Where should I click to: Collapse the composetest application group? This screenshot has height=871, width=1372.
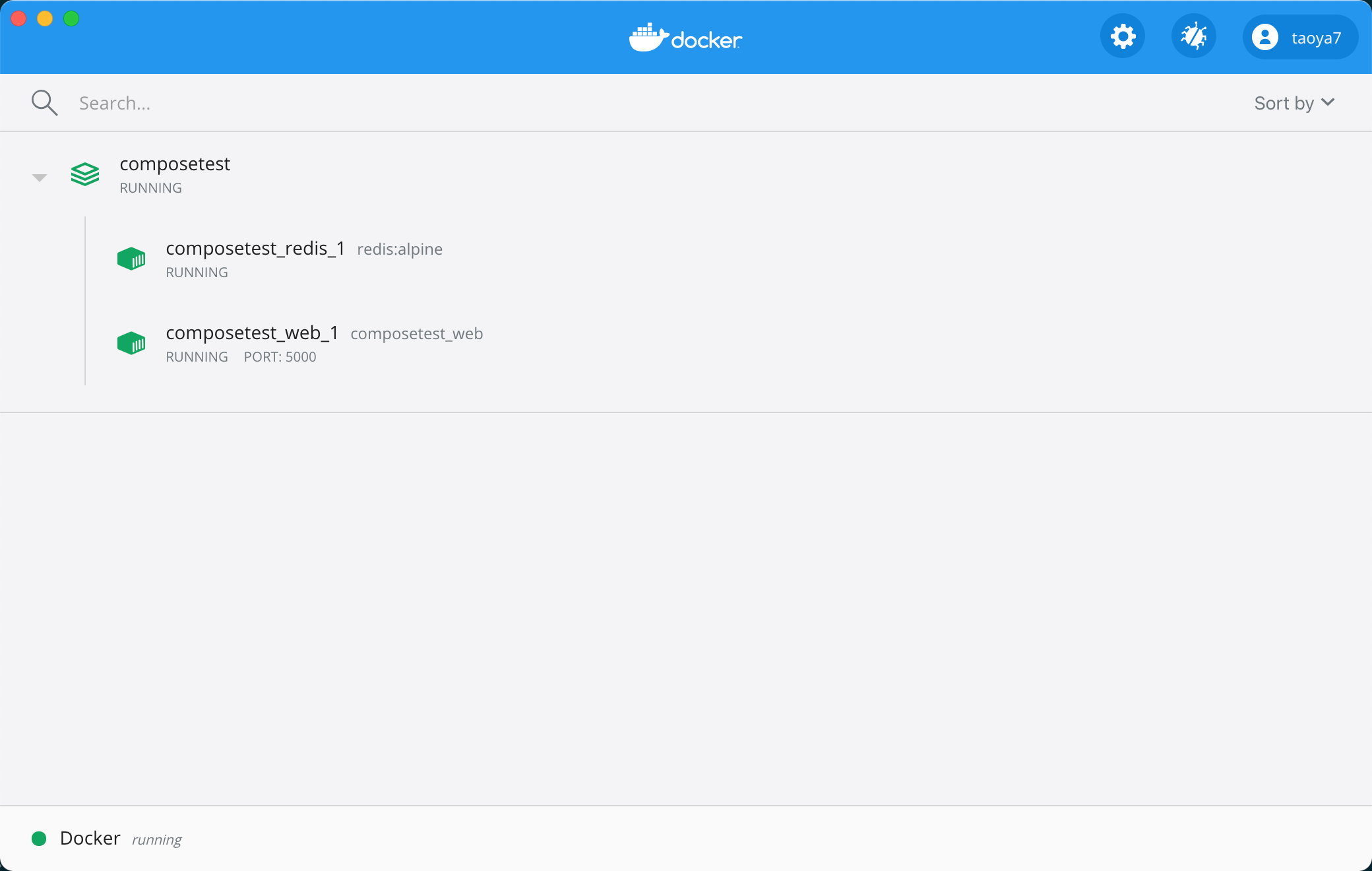pyautogui.click(x=40, y=177)
